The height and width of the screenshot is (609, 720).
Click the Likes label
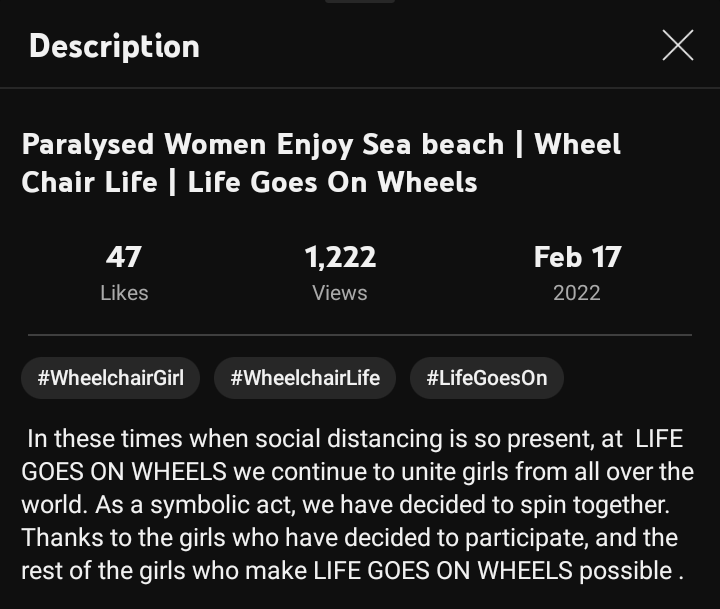[x=124, y=293]
